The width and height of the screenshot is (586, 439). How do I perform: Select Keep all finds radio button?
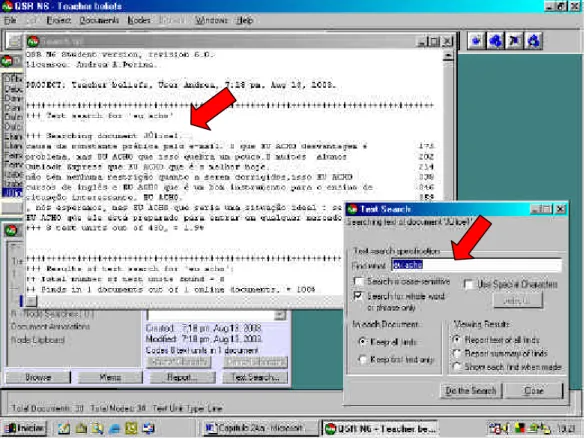click(x=363, y=342)
